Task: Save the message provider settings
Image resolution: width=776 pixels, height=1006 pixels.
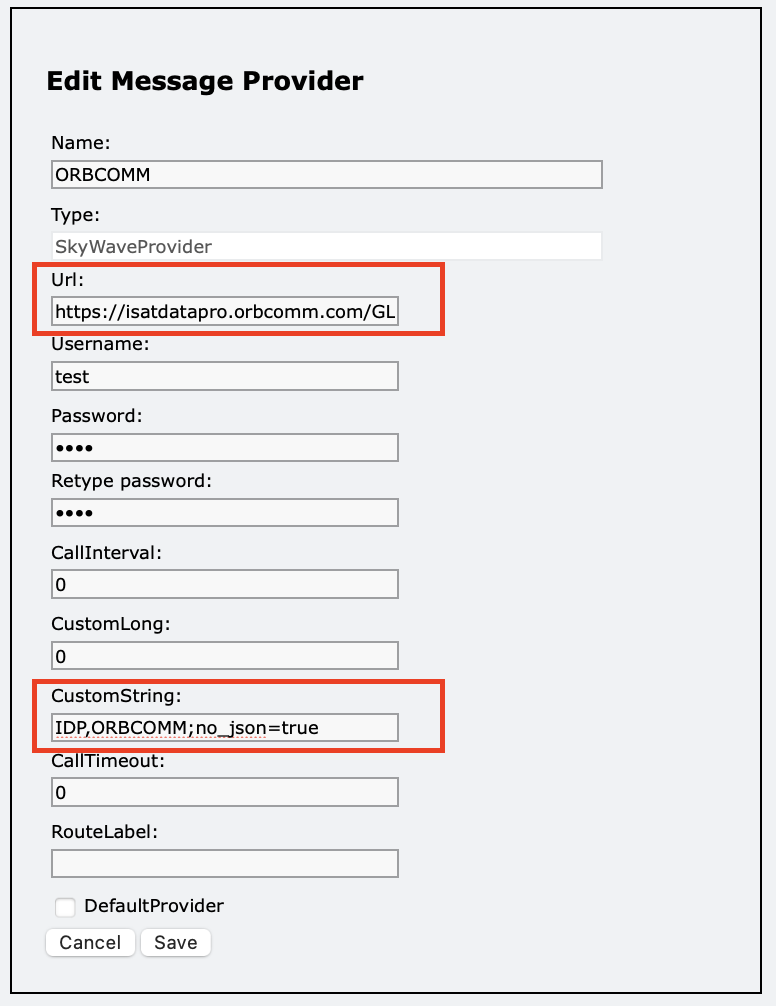Action: pos(176,942)
